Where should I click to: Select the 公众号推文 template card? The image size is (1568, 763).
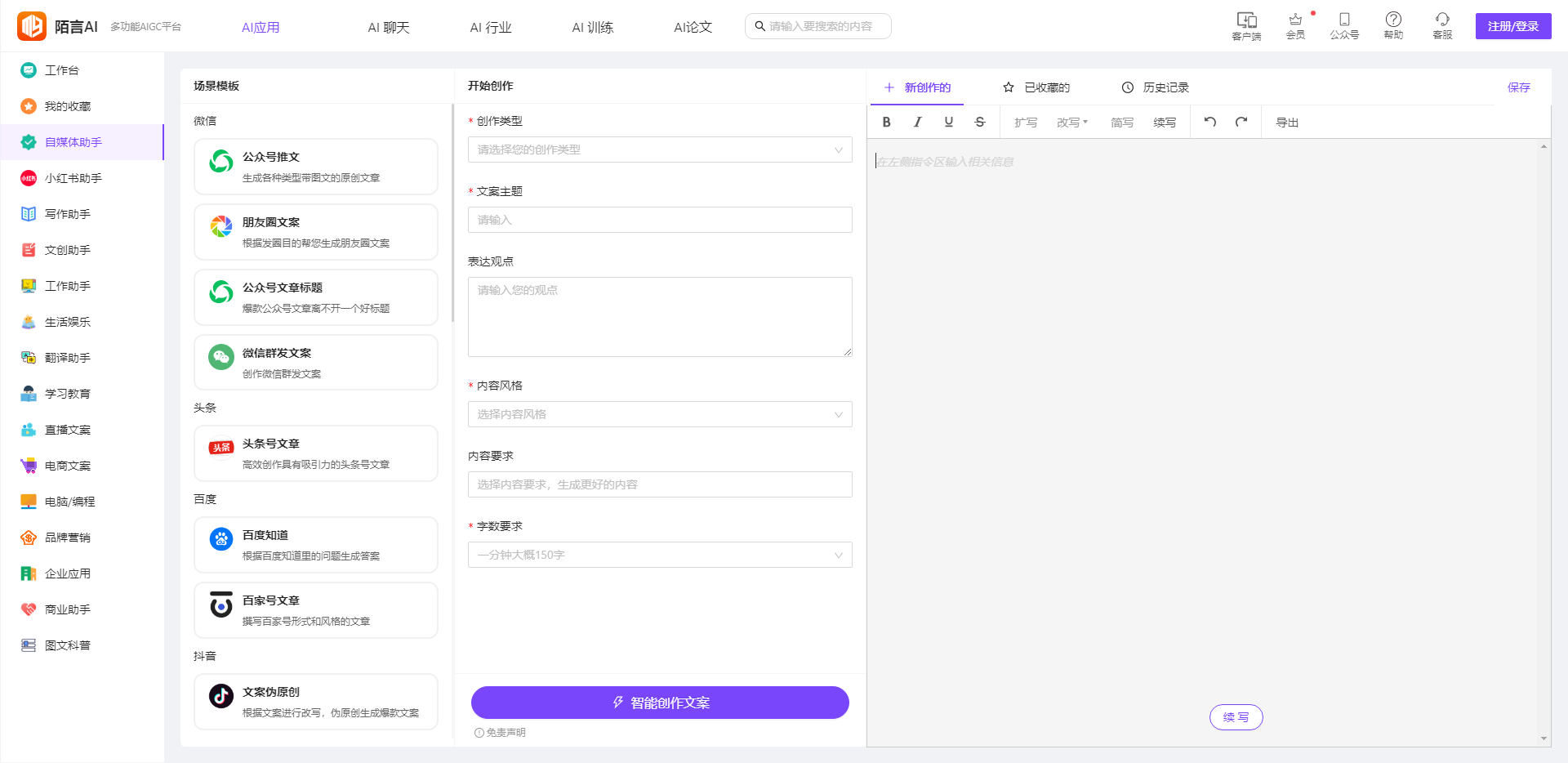click(x=316, y=167)
